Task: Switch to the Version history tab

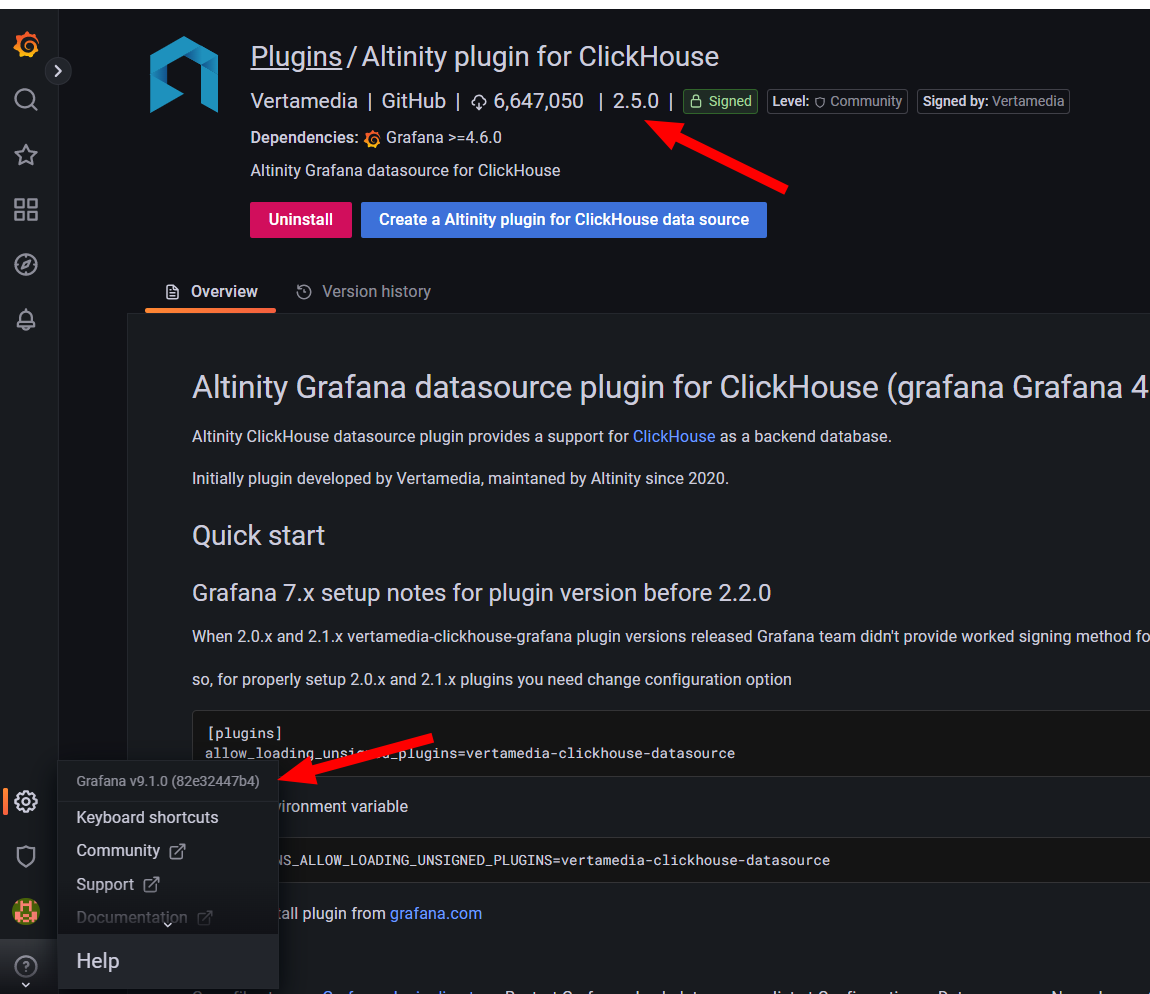Action: (x=364, y=292)
